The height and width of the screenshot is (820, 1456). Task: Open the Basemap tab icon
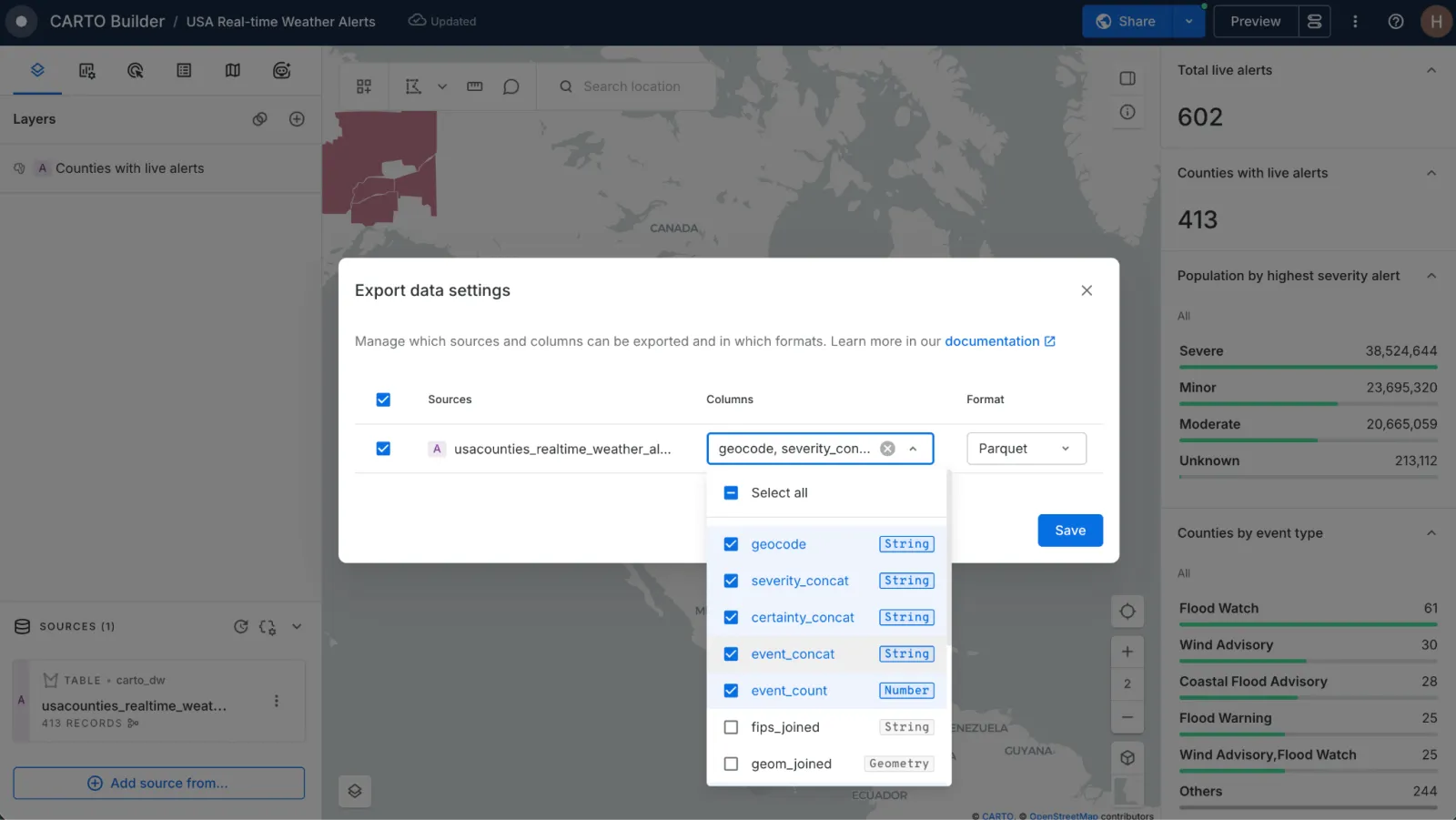tap(233, 70)
